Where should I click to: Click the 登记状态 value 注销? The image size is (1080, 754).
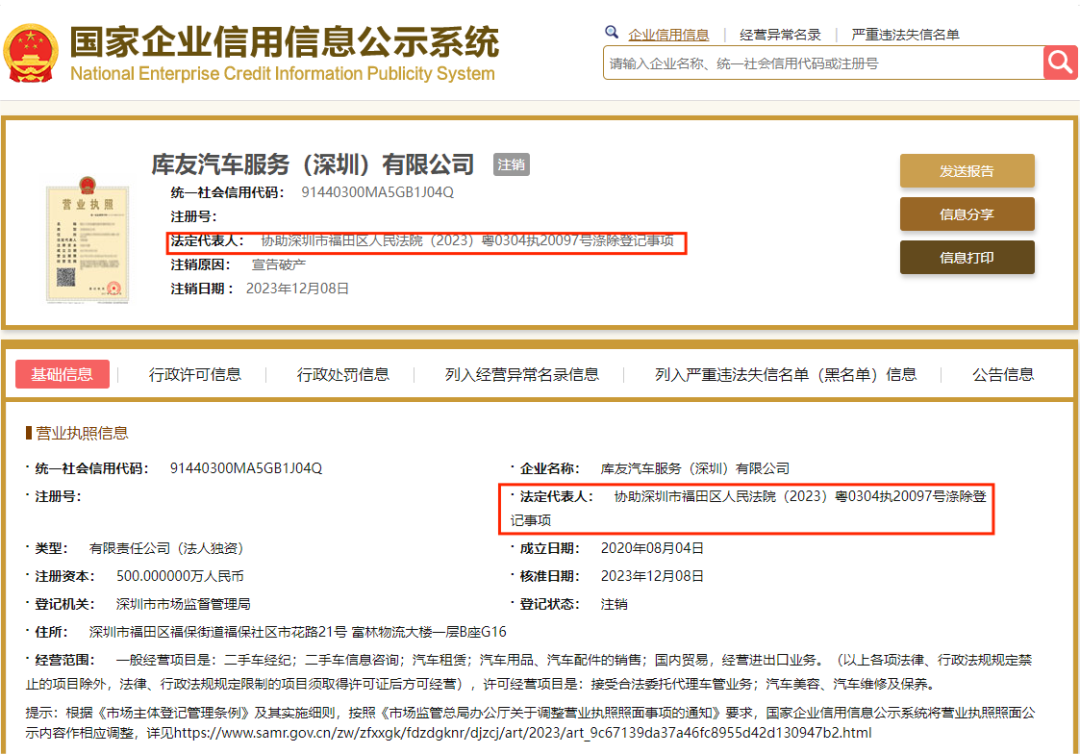point(614,604)
